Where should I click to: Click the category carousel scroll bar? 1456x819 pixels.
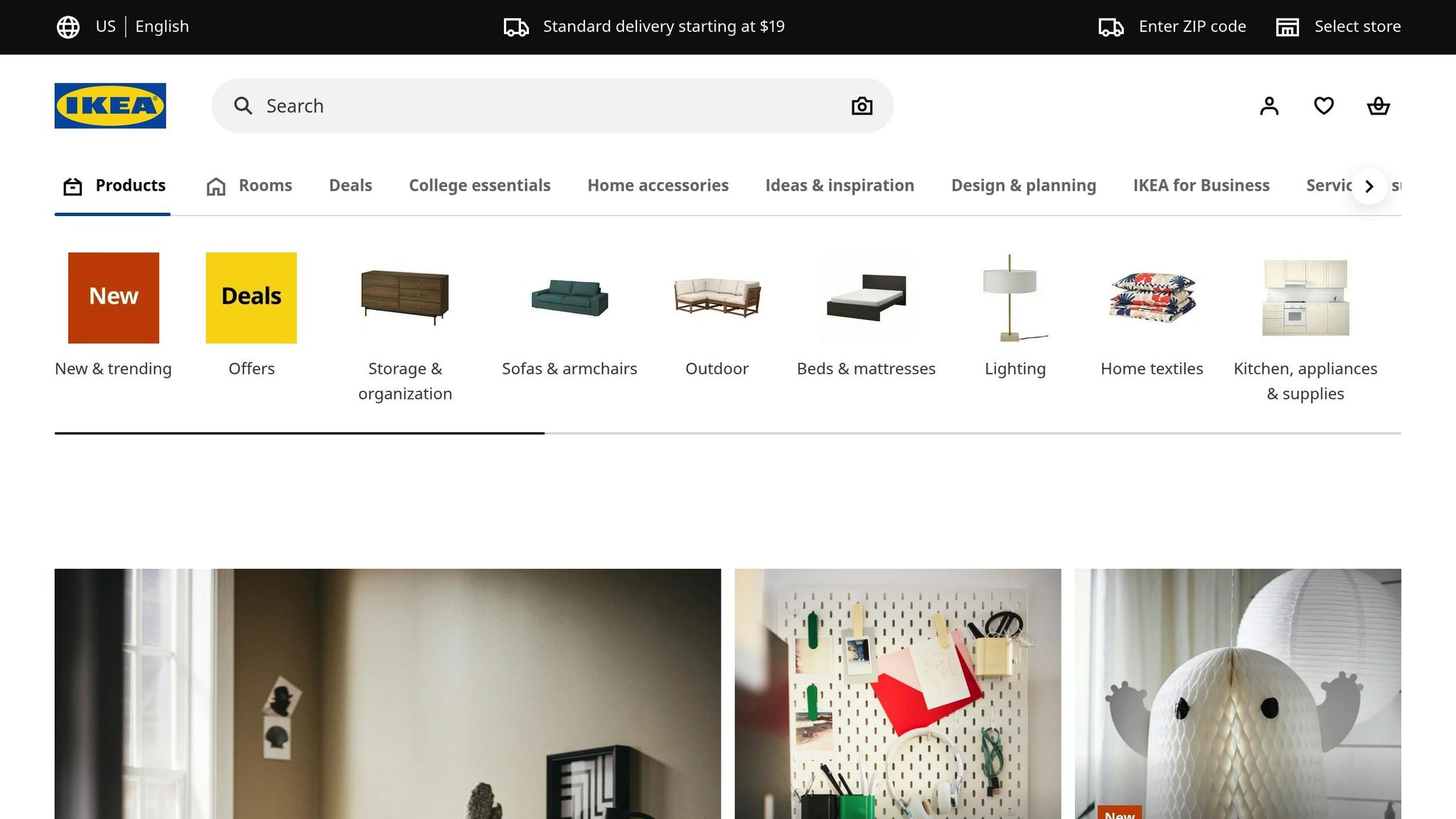(x=727, y=433)
